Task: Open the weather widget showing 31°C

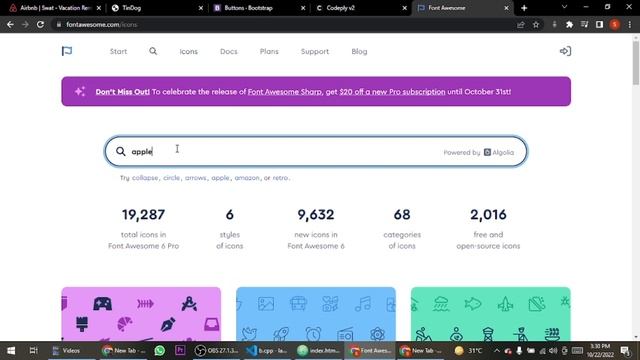Action: pos(468,351)
